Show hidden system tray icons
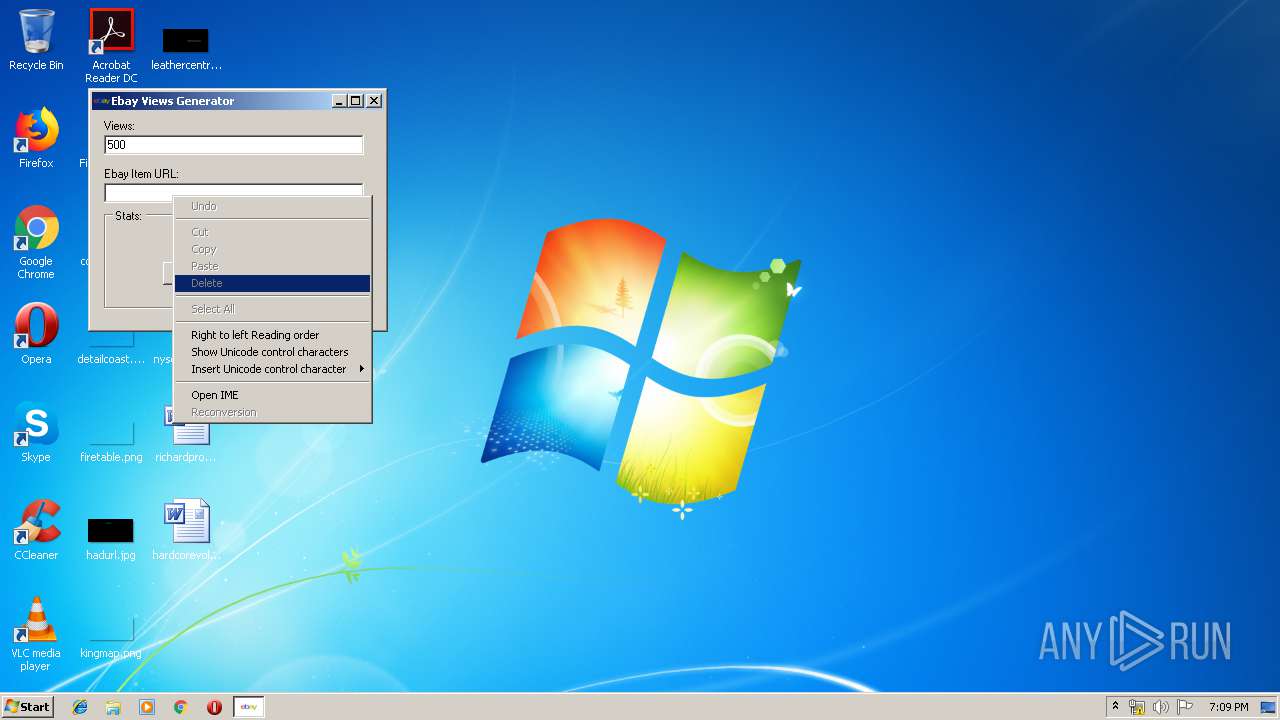Screen dimensions: 1280x720 click(1115, 707)
